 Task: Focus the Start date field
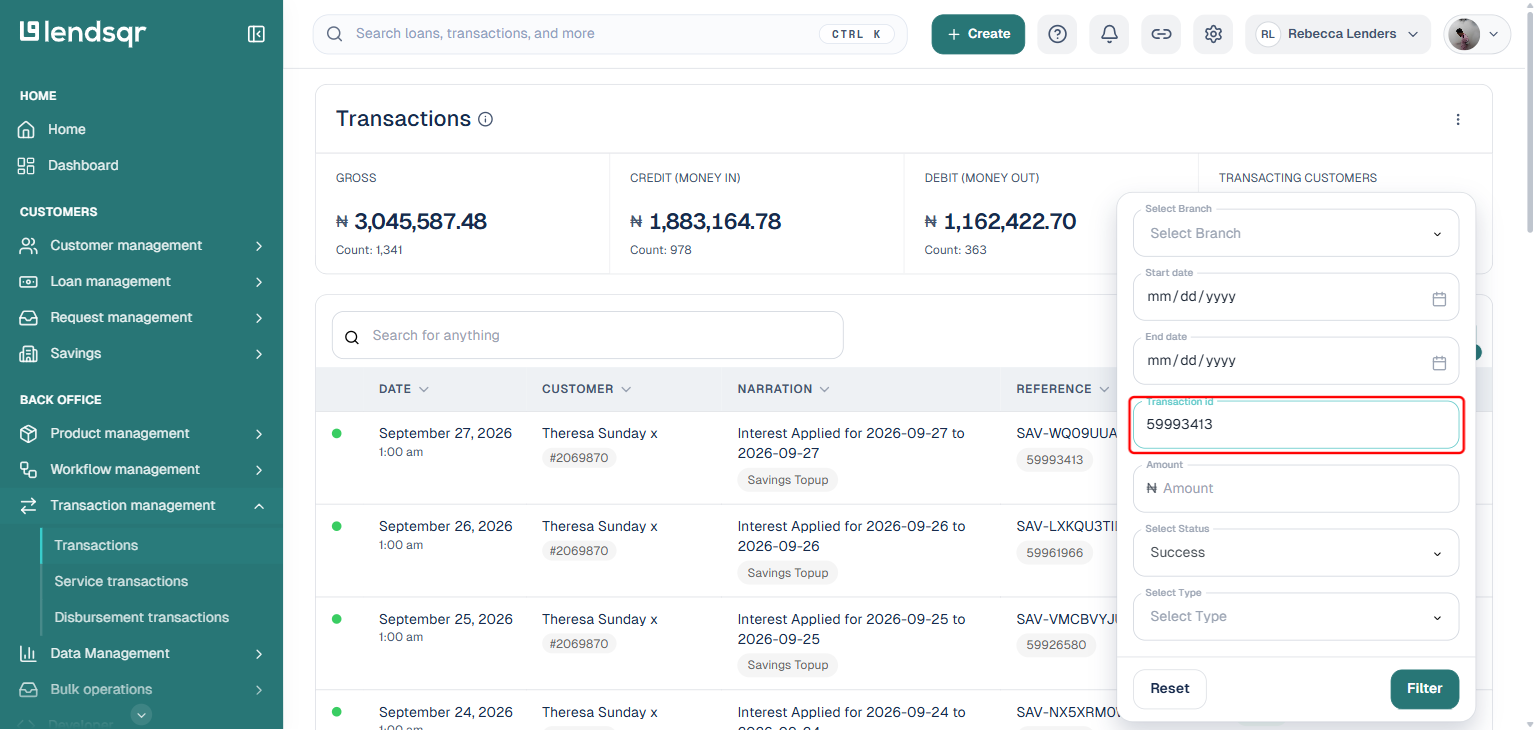click(1296, 297)
